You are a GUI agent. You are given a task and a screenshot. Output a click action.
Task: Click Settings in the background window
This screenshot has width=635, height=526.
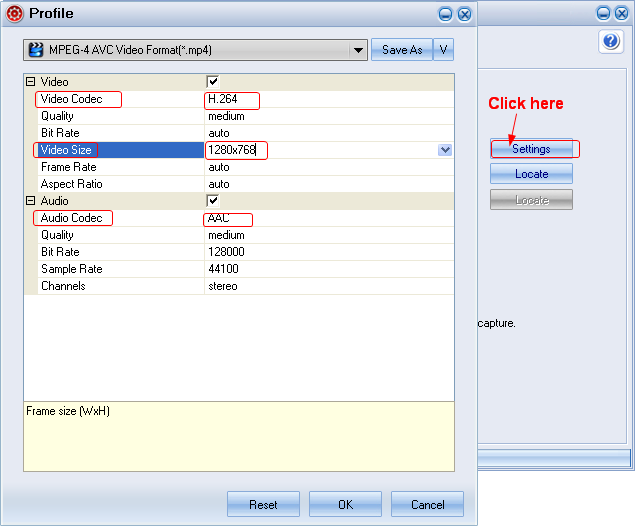click(x=531, y=149)
